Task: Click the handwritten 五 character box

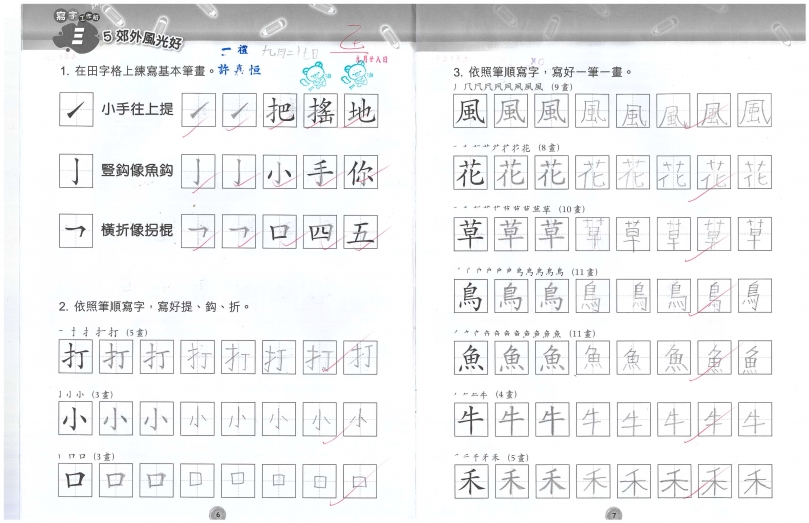Action: click(x=359, y=232)
